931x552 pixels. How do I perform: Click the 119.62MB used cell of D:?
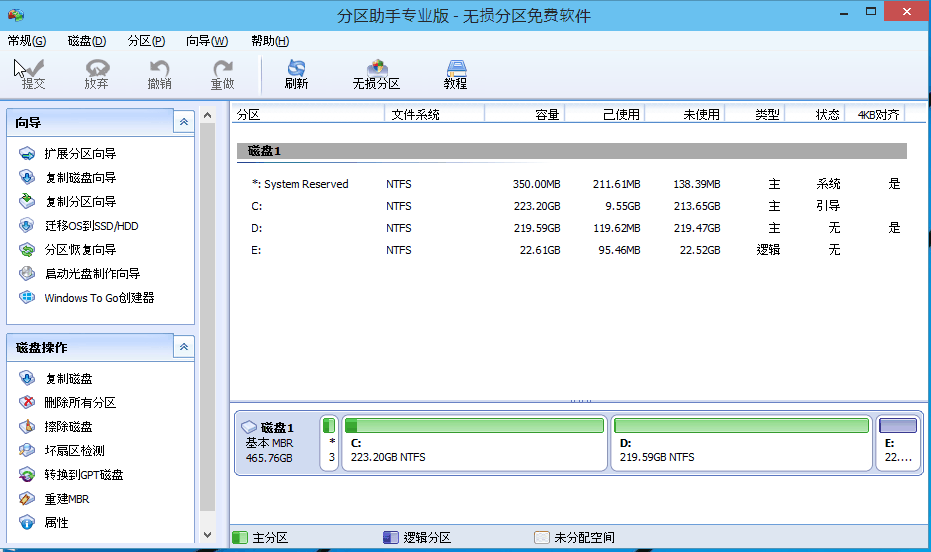[616, 228]
